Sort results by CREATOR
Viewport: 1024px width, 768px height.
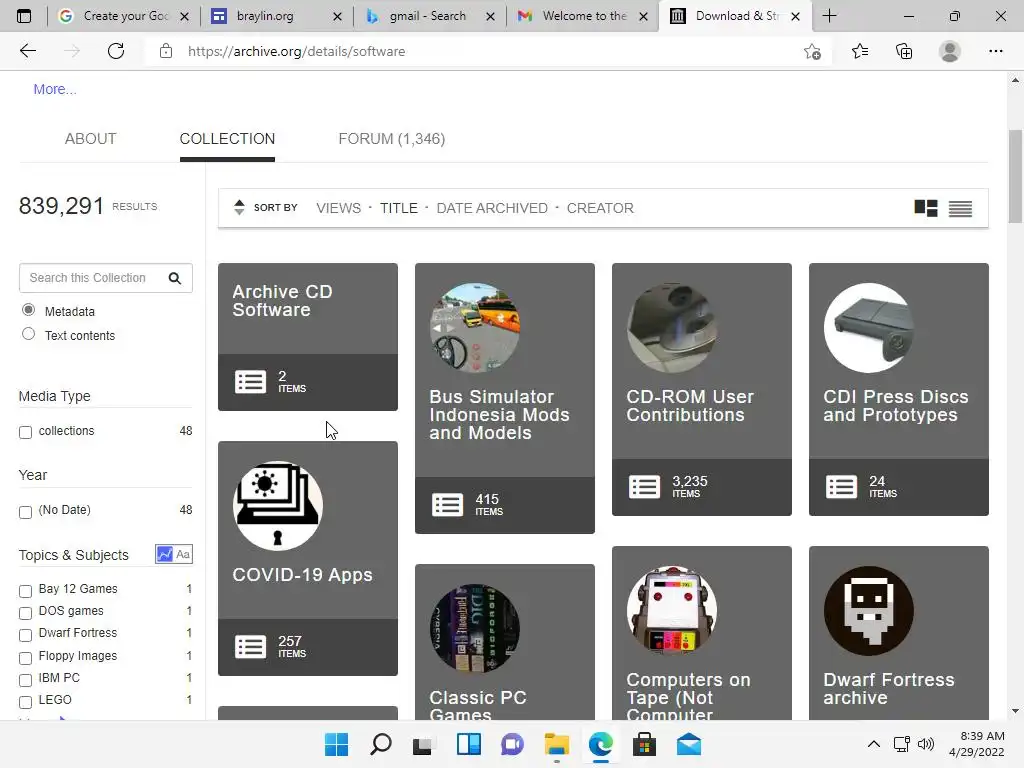point(600,208)
